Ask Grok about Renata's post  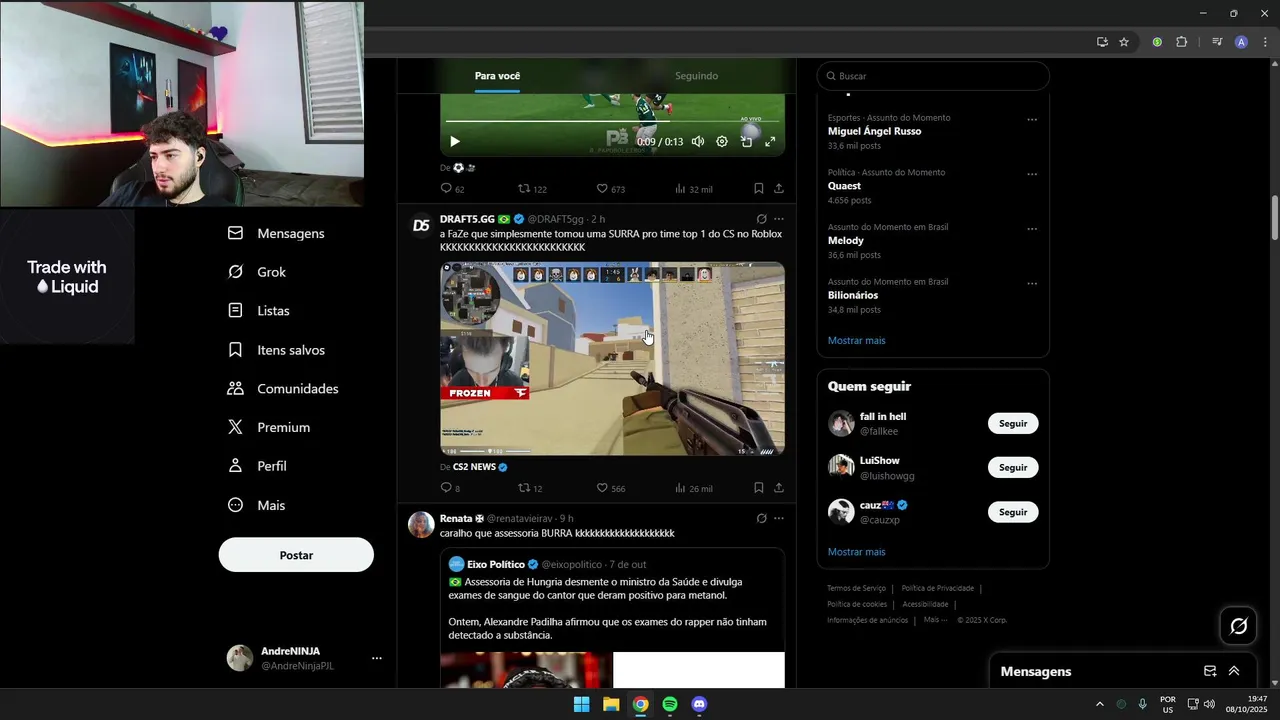click(761, 519)
